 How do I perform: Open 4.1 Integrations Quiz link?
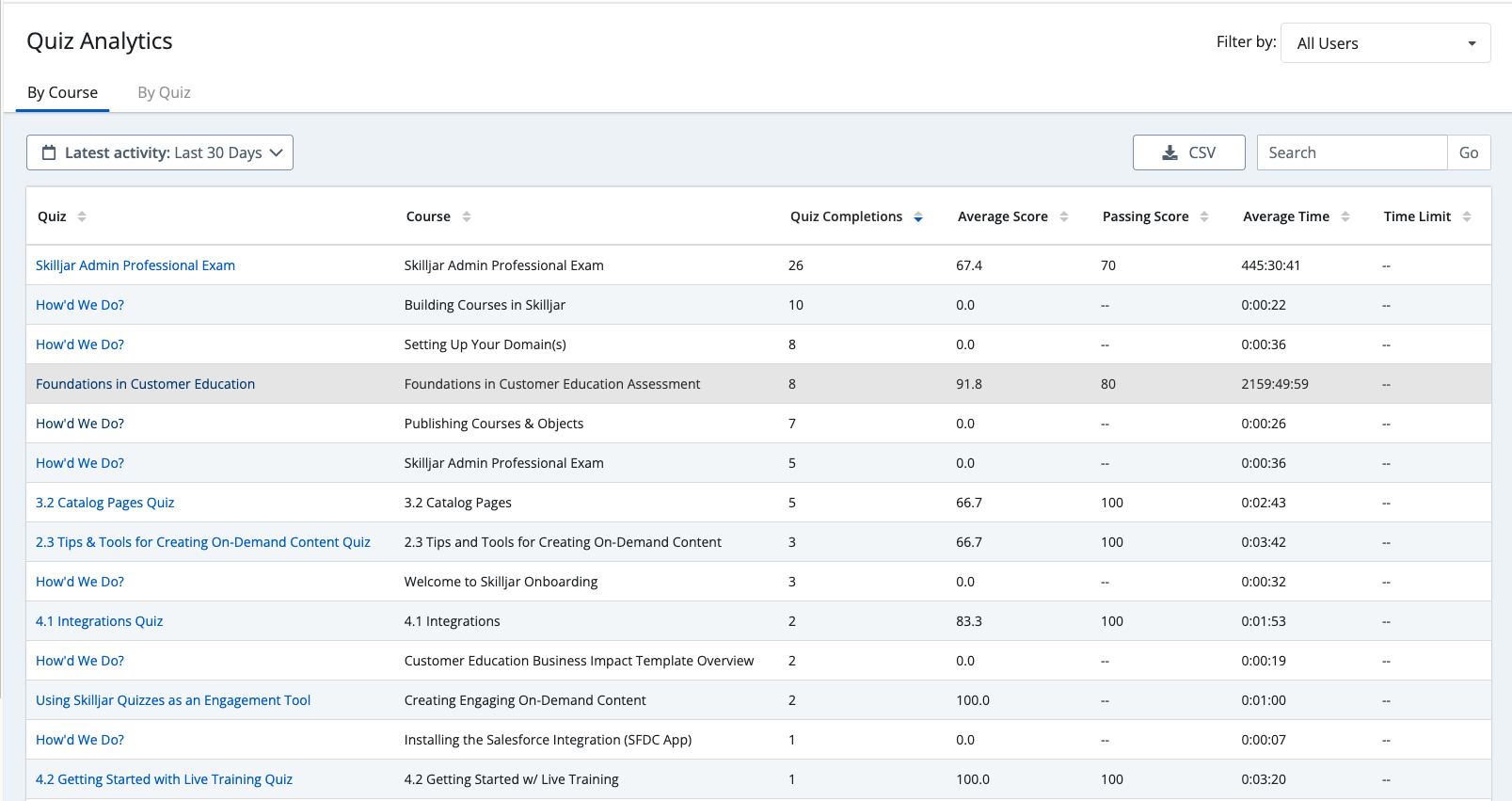(x=99, y=621)
